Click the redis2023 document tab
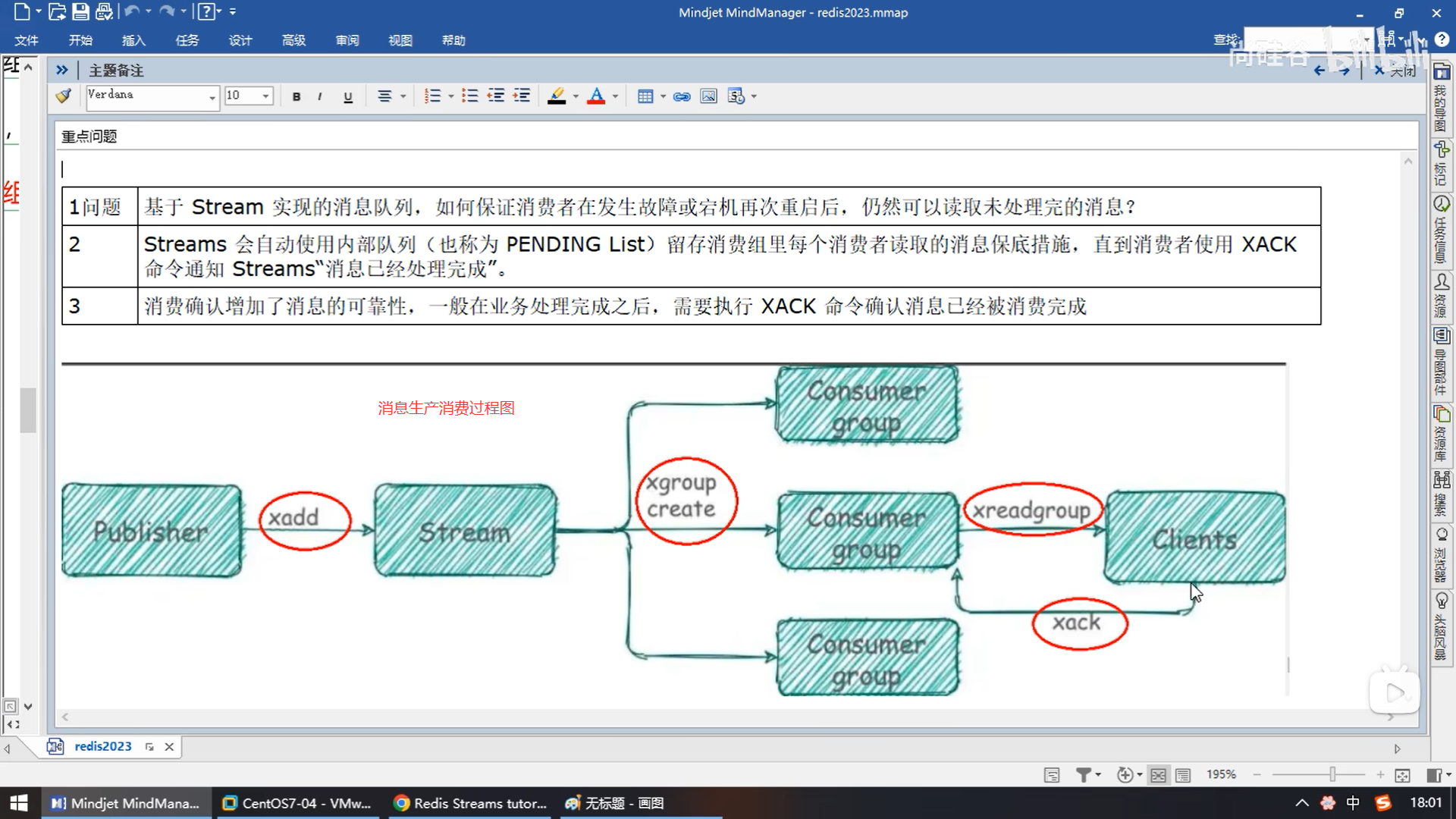The height and width of the screenshot is (819, 1456). tap(102, 746)
